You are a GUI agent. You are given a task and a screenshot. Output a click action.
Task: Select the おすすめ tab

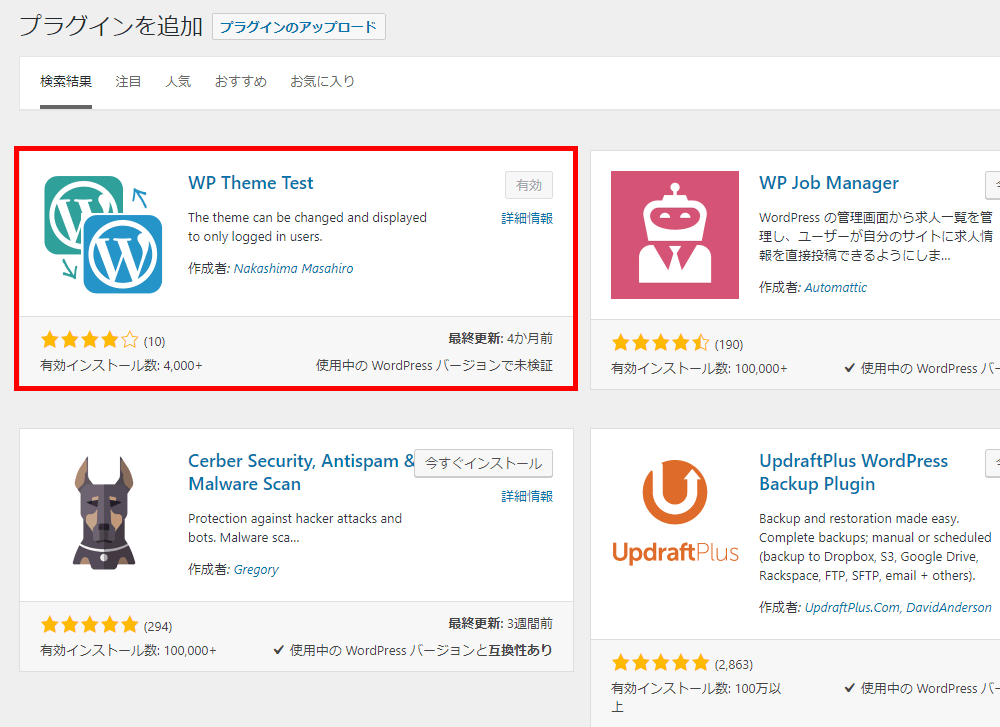click(x=241, y=82)
